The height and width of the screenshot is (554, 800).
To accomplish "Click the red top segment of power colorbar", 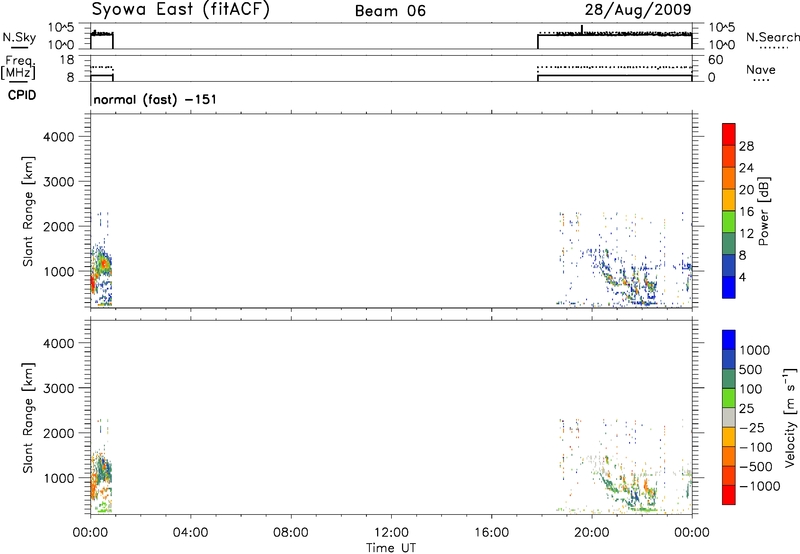I will pos(729,134).
